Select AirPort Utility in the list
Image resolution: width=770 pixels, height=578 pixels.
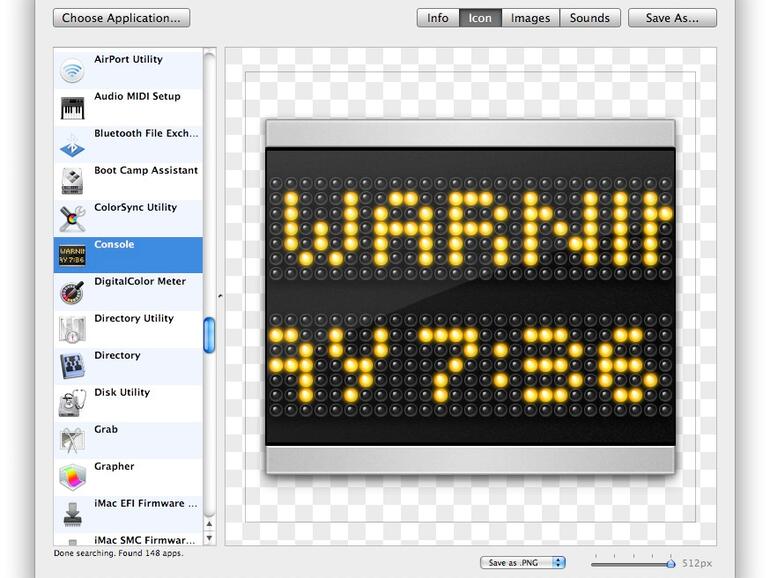pyautogui.click(x=128, y=70)
